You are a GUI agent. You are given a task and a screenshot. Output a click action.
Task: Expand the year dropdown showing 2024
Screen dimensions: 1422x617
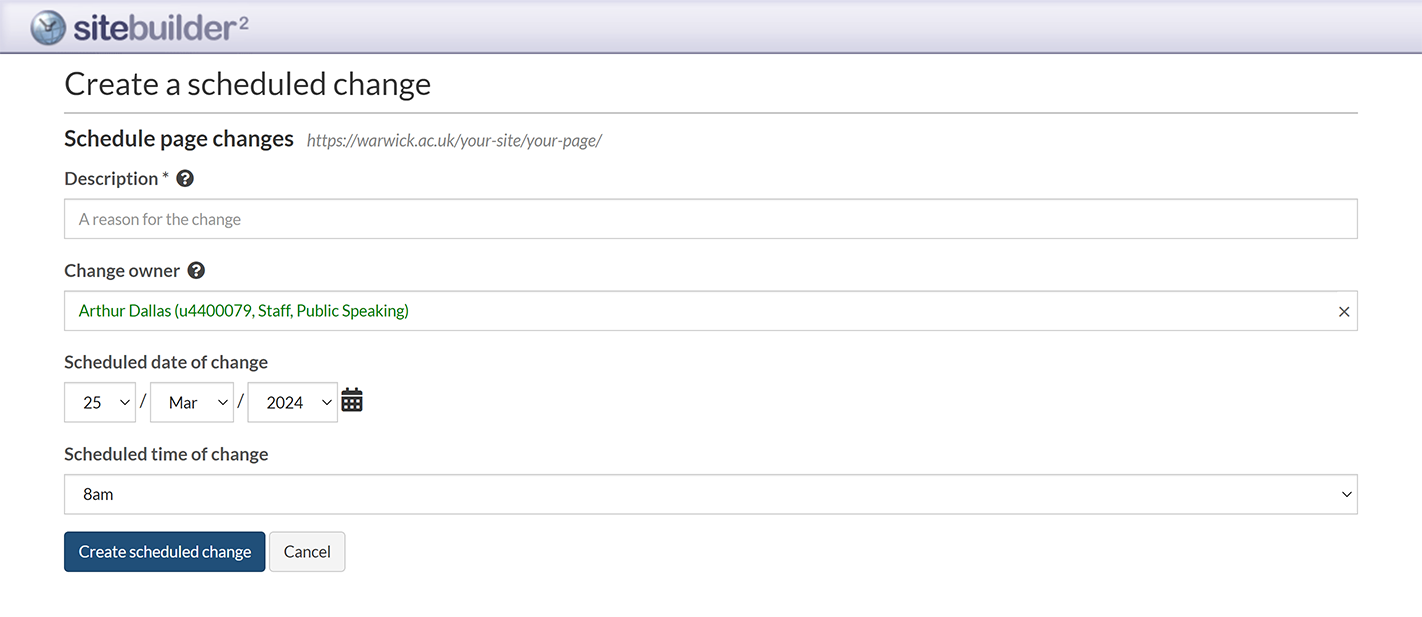tap(293, 402)
